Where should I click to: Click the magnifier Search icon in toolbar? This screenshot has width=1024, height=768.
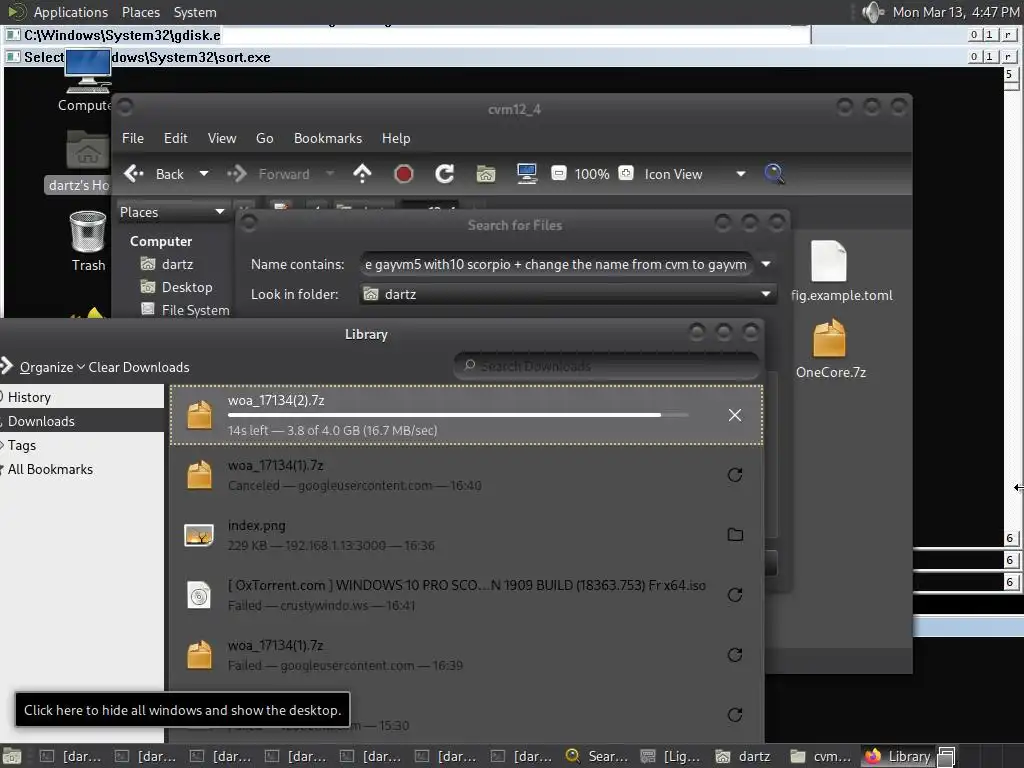[774, 174]
